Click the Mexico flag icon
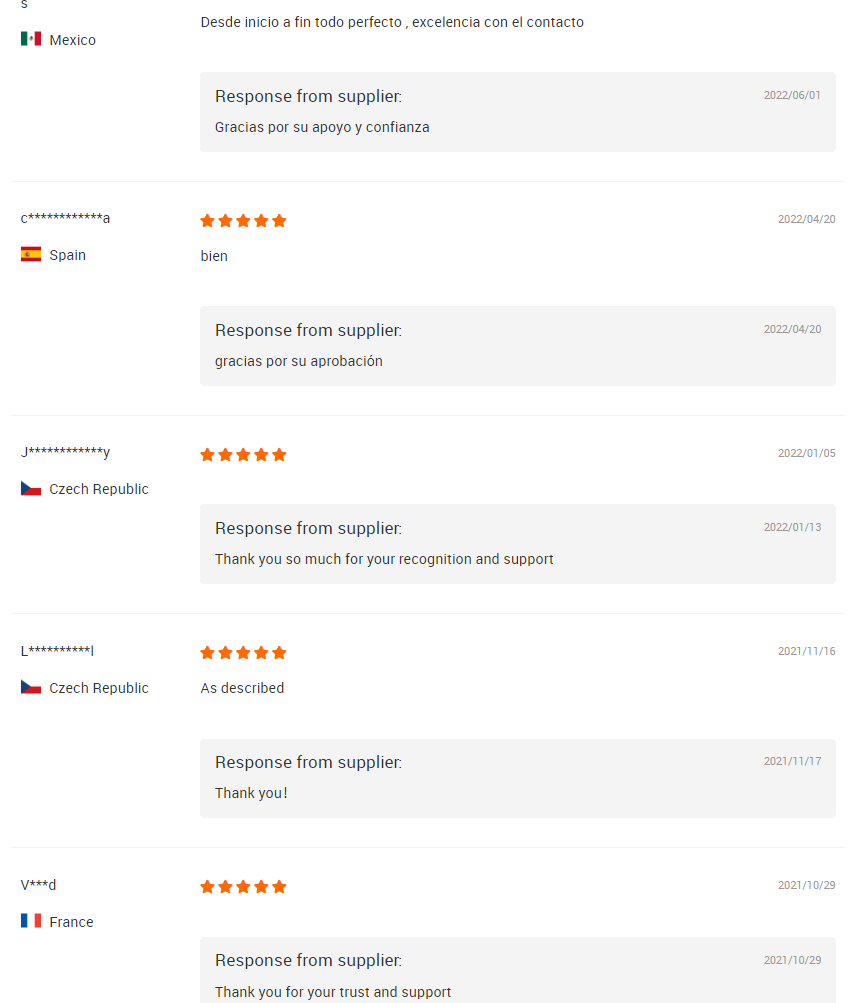This screenshot has height=1003, width=850. tap(31, 39)
